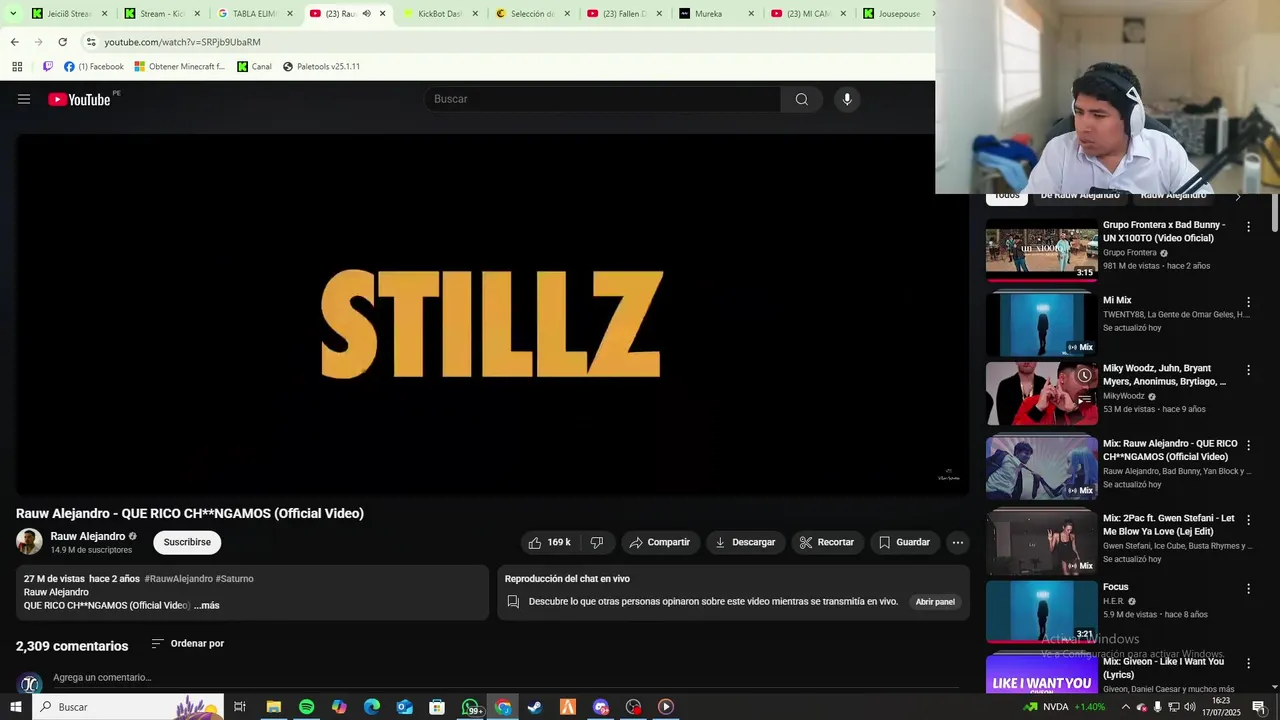Open the Grupo Frontera UN X100TO thumbnail
The image size is (1280, 720).
tap(1041, 250)
